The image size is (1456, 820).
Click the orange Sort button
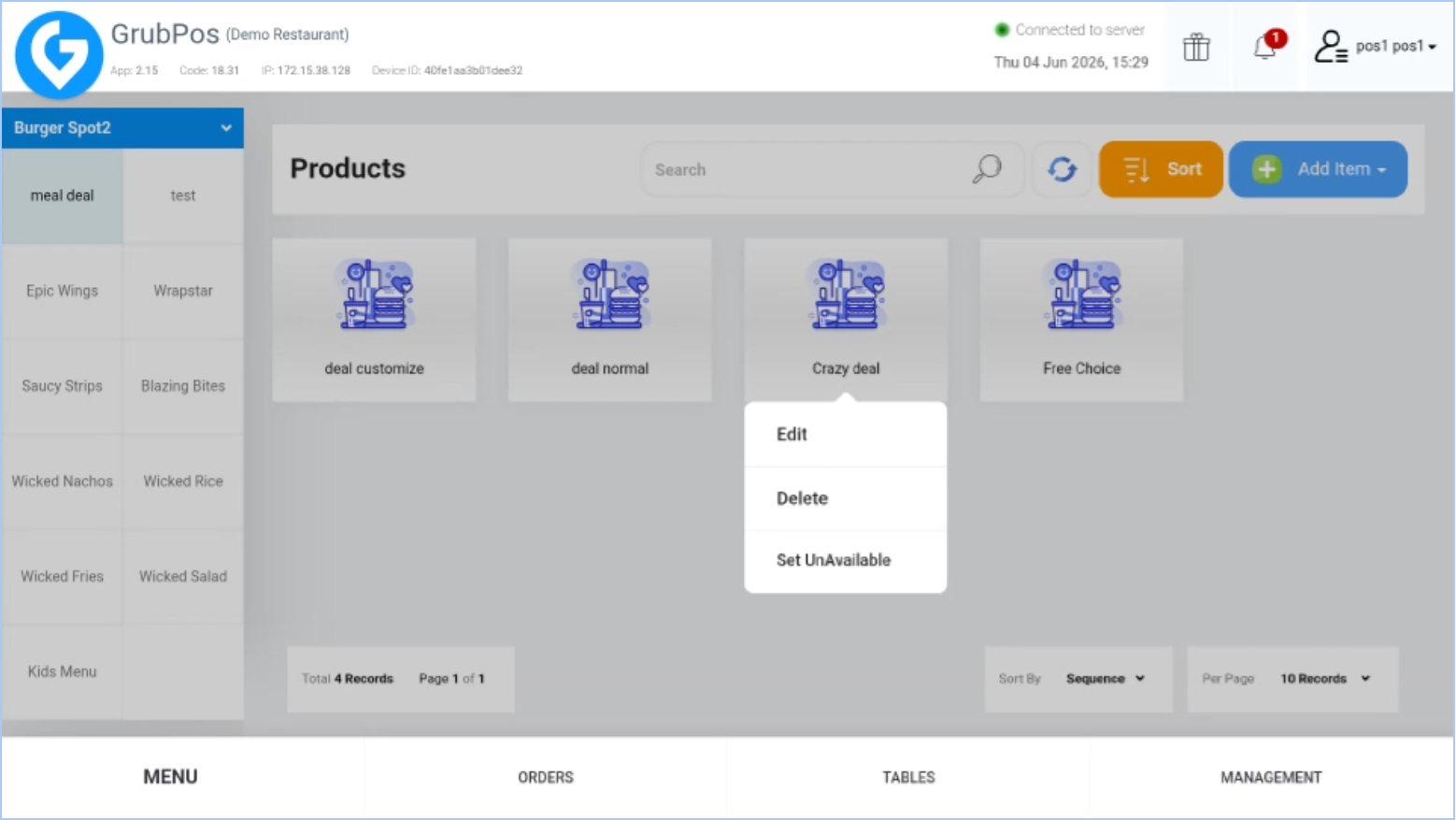point(1161,169)
